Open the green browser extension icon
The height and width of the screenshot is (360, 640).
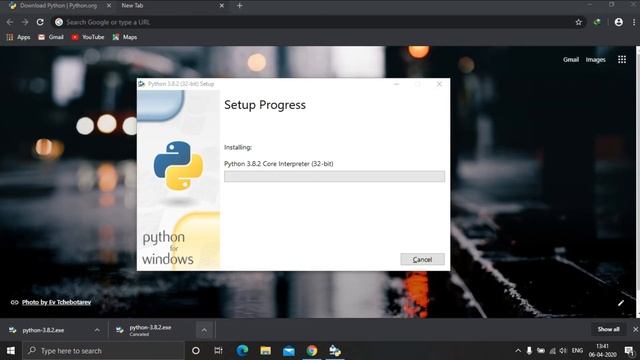coord(597,22)
